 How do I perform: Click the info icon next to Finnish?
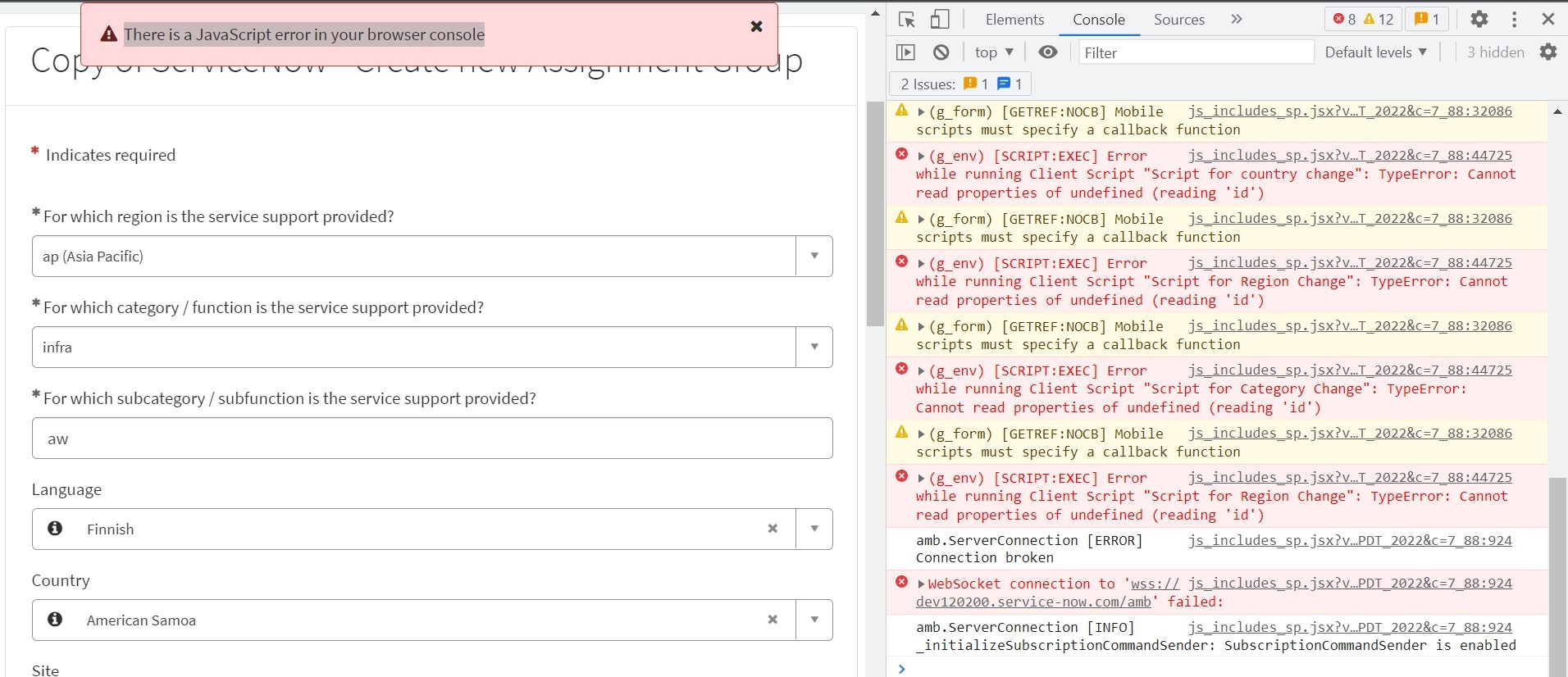tap(55, 529)
